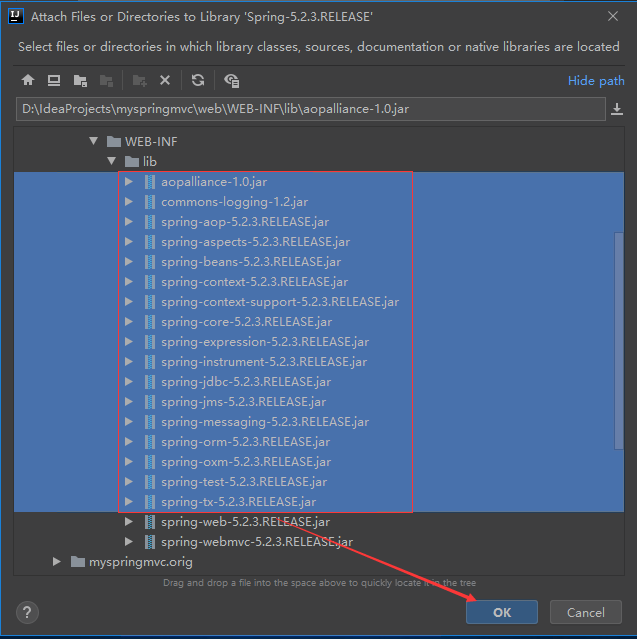Image resolution: width=637 pixels, height=639 pixels.
Task: Expand the aopalliance-1.0.jar node
Action: pos(129,181)
